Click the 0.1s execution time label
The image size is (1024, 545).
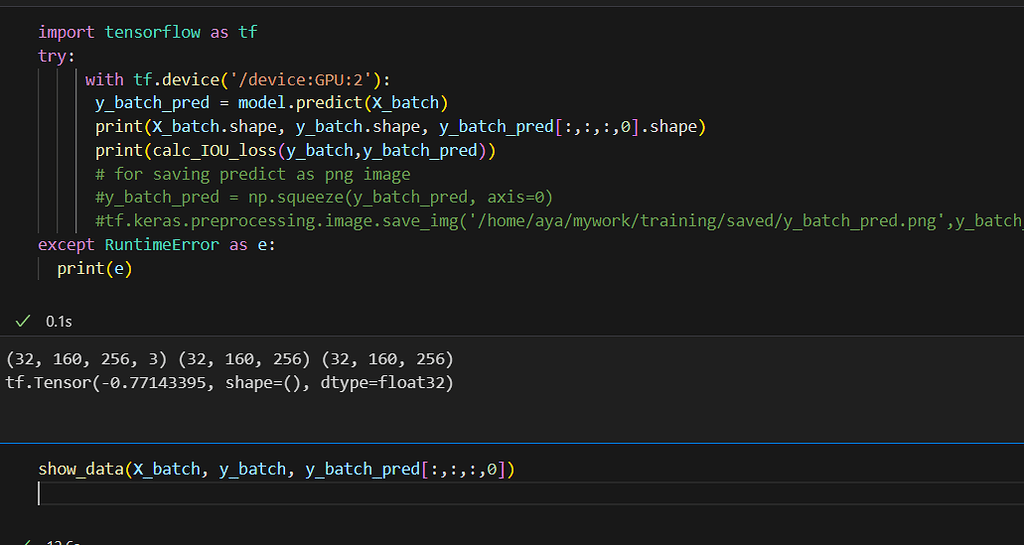(58, 321)
